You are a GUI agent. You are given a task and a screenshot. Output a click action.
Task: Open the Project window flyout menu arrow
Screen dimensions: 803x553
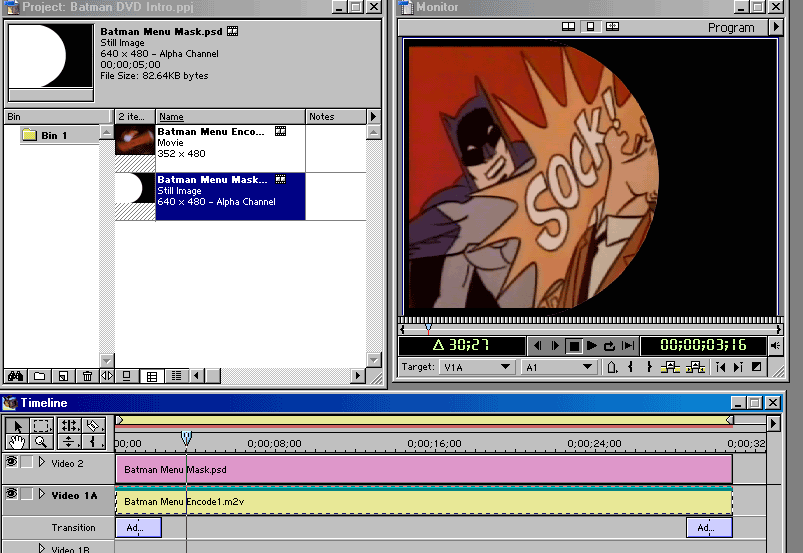pyautogui.click(x=373, y=117)
